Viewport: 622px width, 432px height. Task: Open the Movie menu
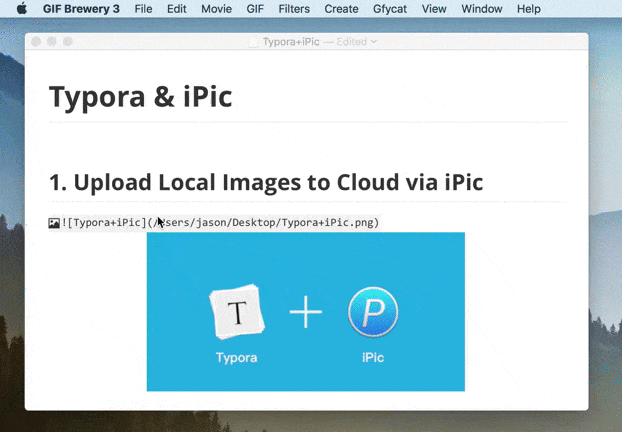tap(217, 9)
